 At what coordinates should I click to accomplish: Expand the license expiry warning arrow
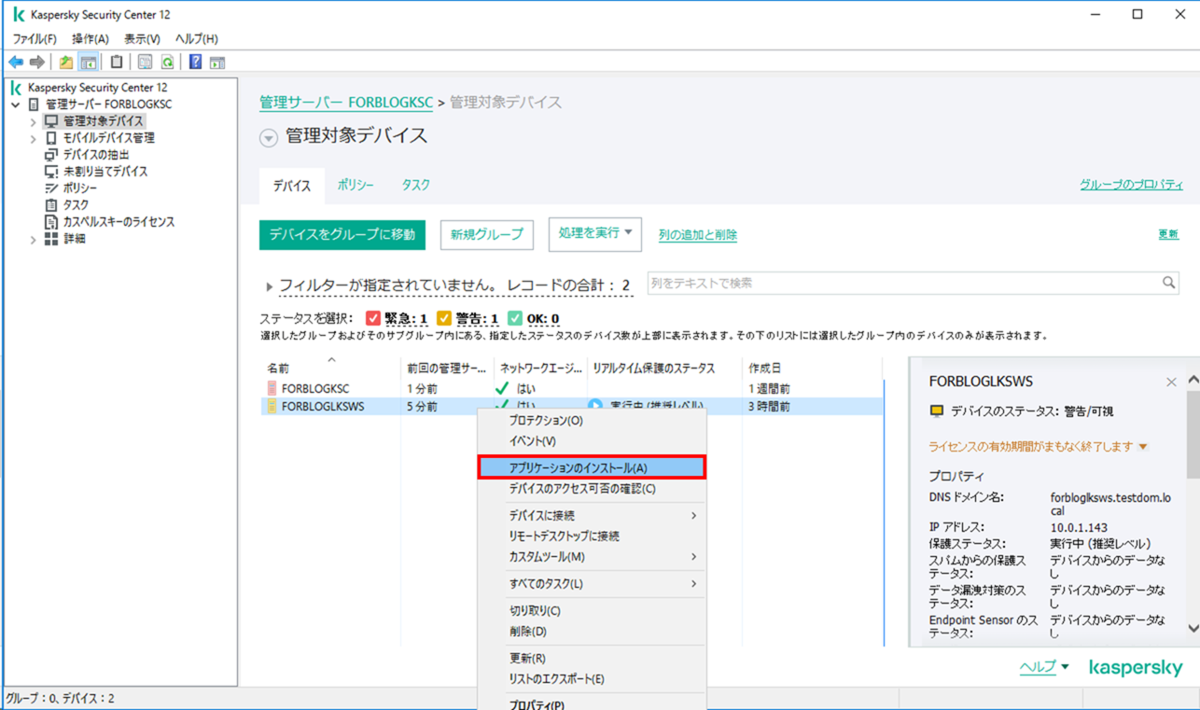coord(1143,447)
